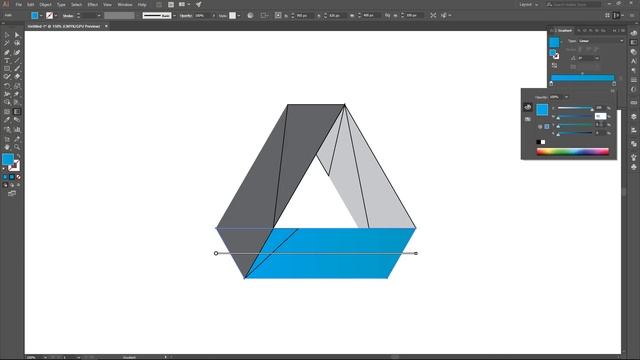
Task: Click the GPU performance rocket icon
Action: tap(199, 4)
